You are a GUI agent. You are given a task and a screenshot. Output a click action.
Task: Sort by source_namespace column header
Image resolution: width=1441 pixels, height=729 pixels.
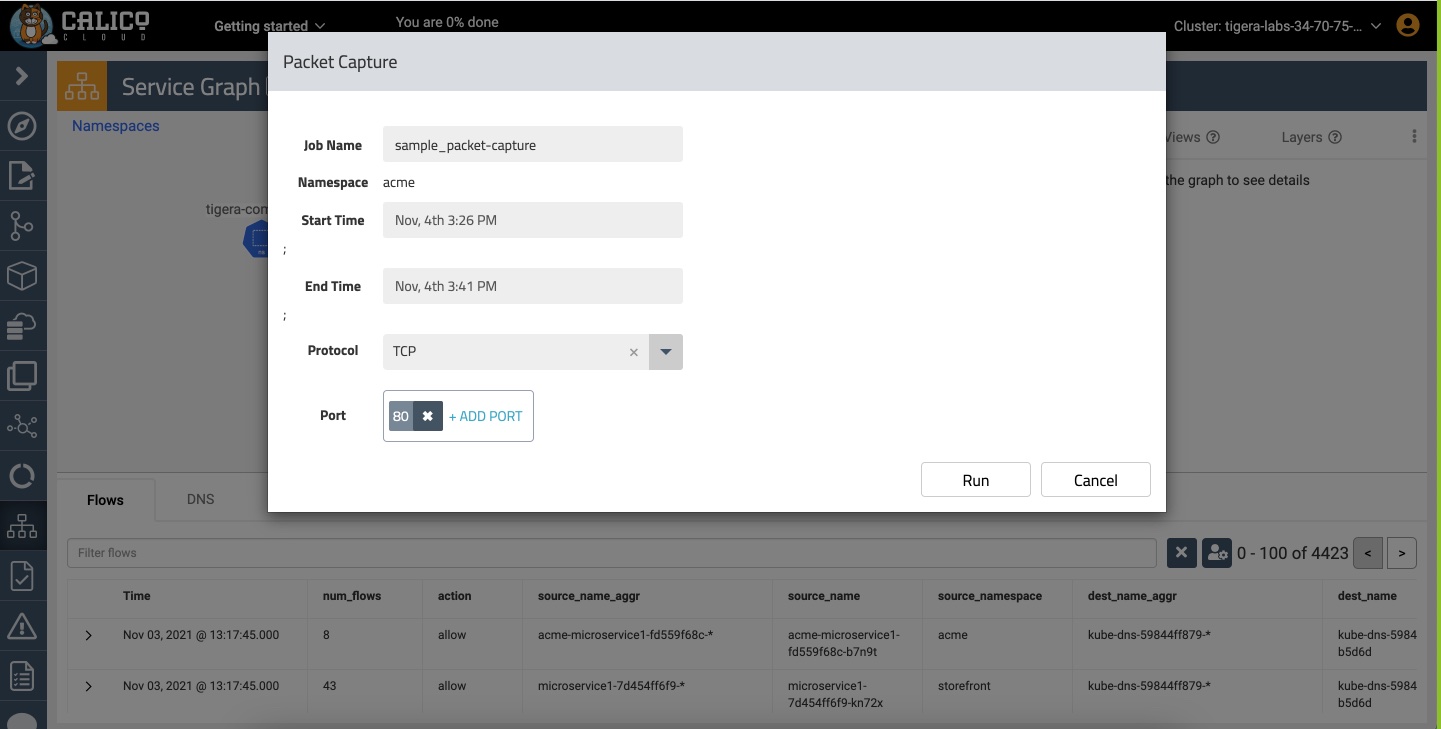coord(990,596)
